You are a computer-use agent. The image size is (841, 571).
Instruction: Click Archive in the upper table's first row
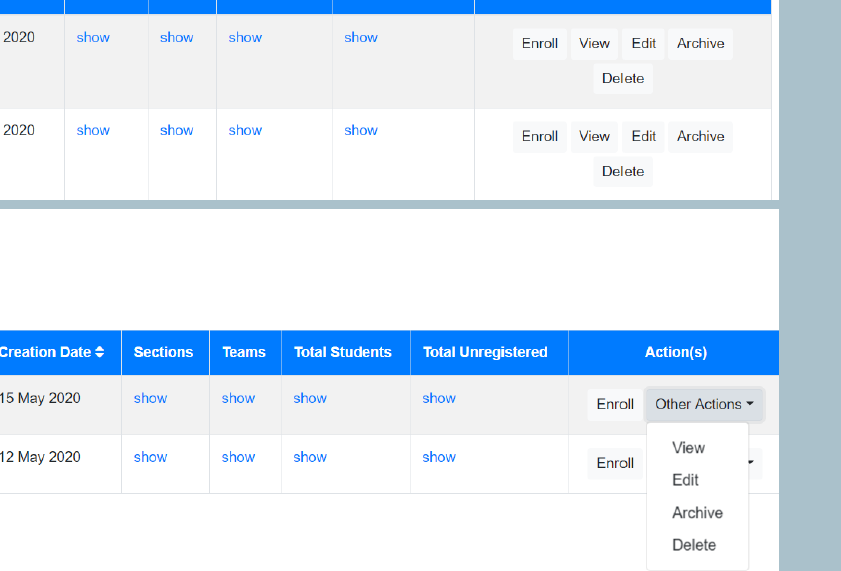point(700,44)
